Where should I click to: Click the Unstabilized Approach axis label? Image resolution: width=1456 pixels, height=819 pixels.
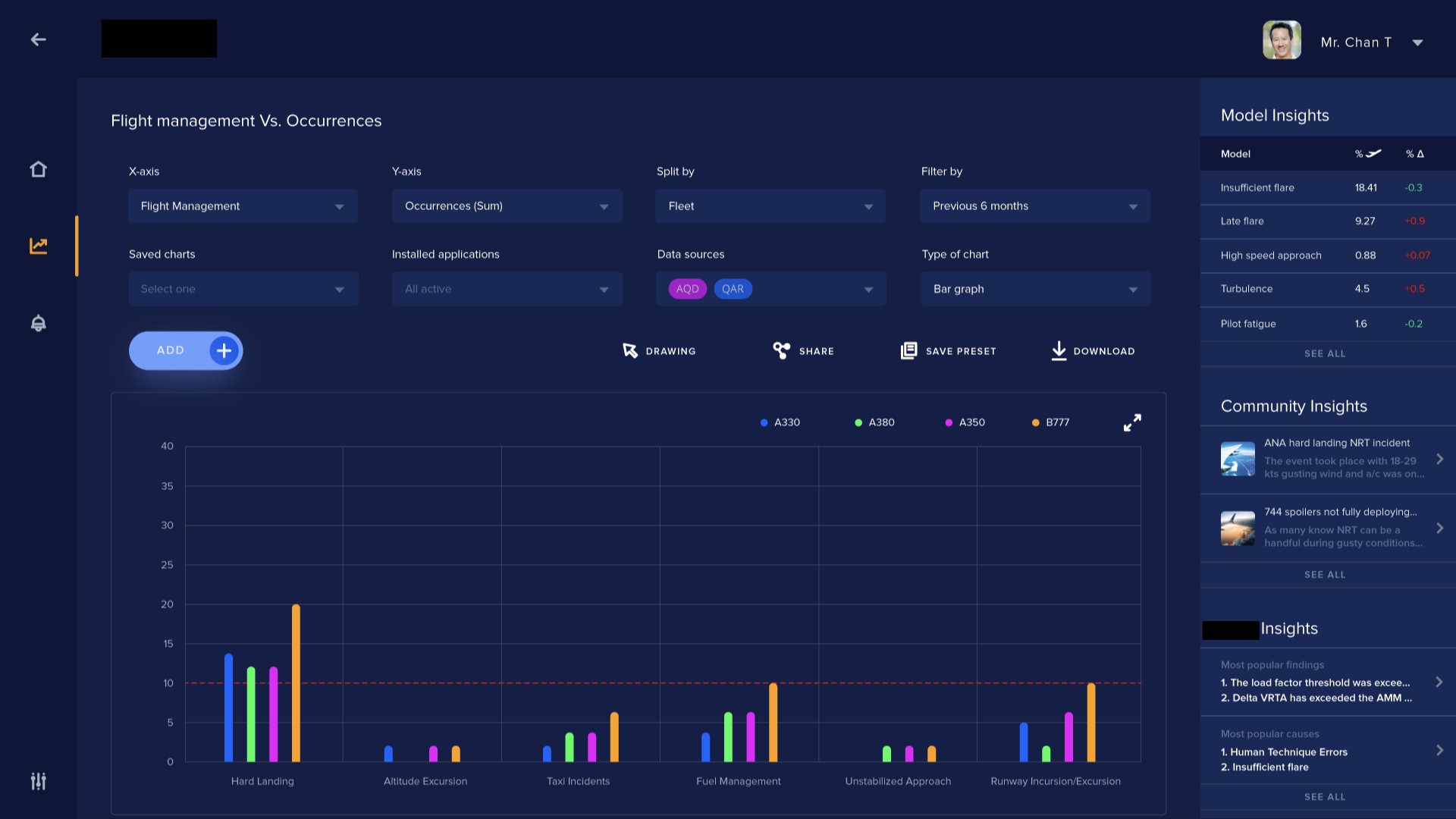point(898,782)
